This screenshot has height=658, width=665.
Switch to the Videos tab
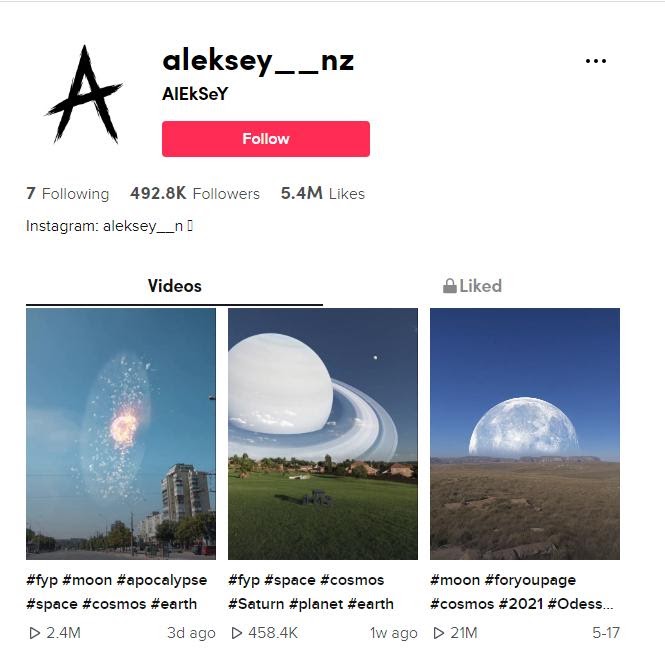tap(174, 286)
